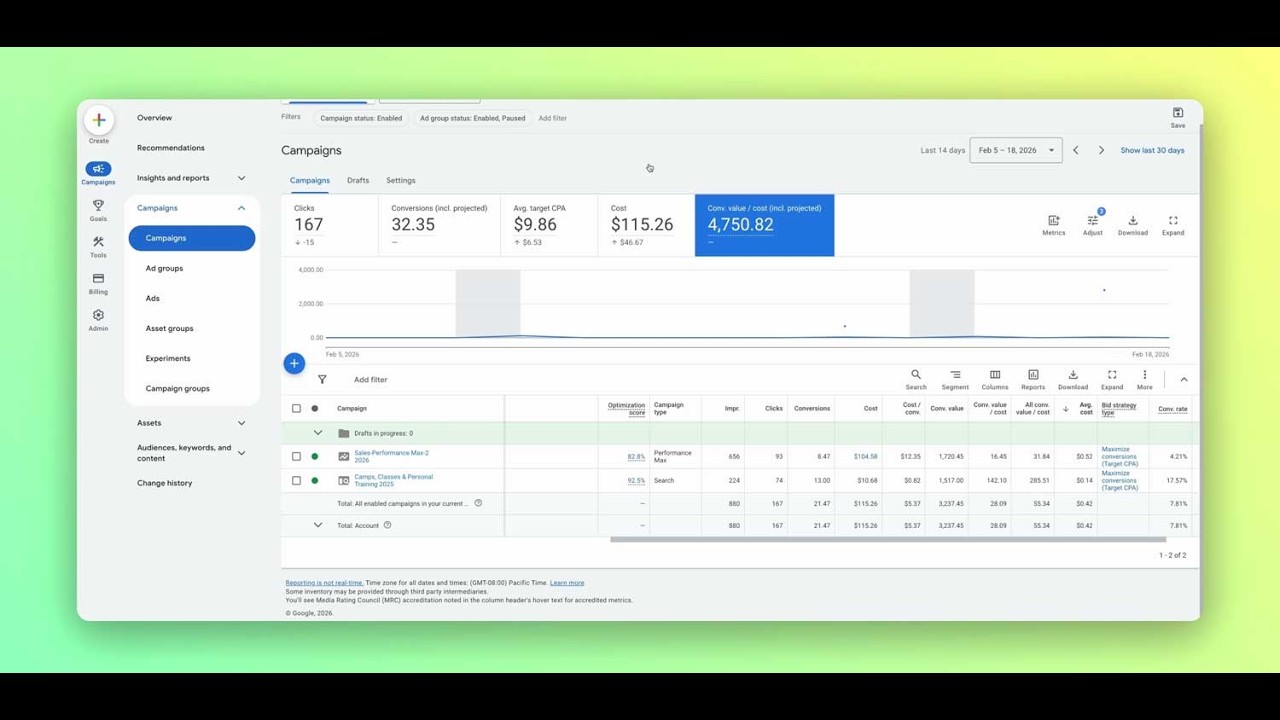Click the blue plus new campaign button
This screenshot has width=1280, height=720.
coord(294,364)
